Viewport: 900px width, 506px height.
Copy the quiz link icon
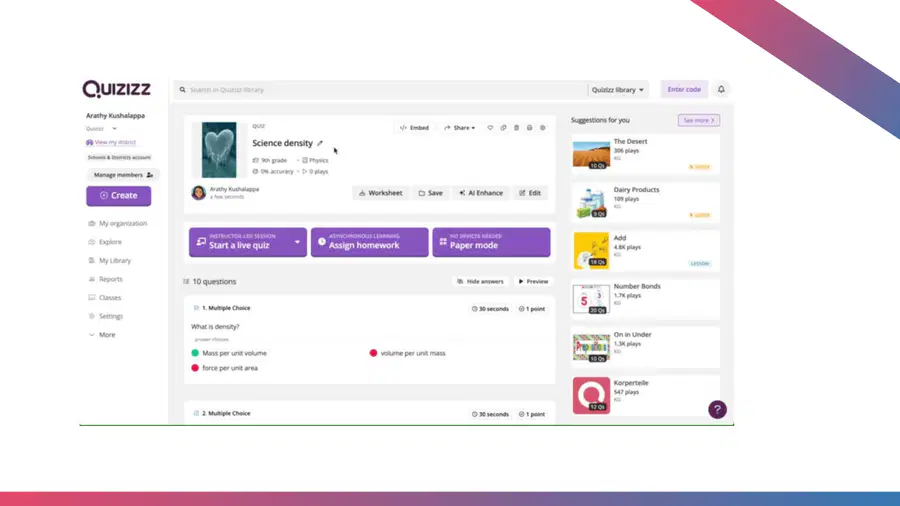click(x=503, y=128)
